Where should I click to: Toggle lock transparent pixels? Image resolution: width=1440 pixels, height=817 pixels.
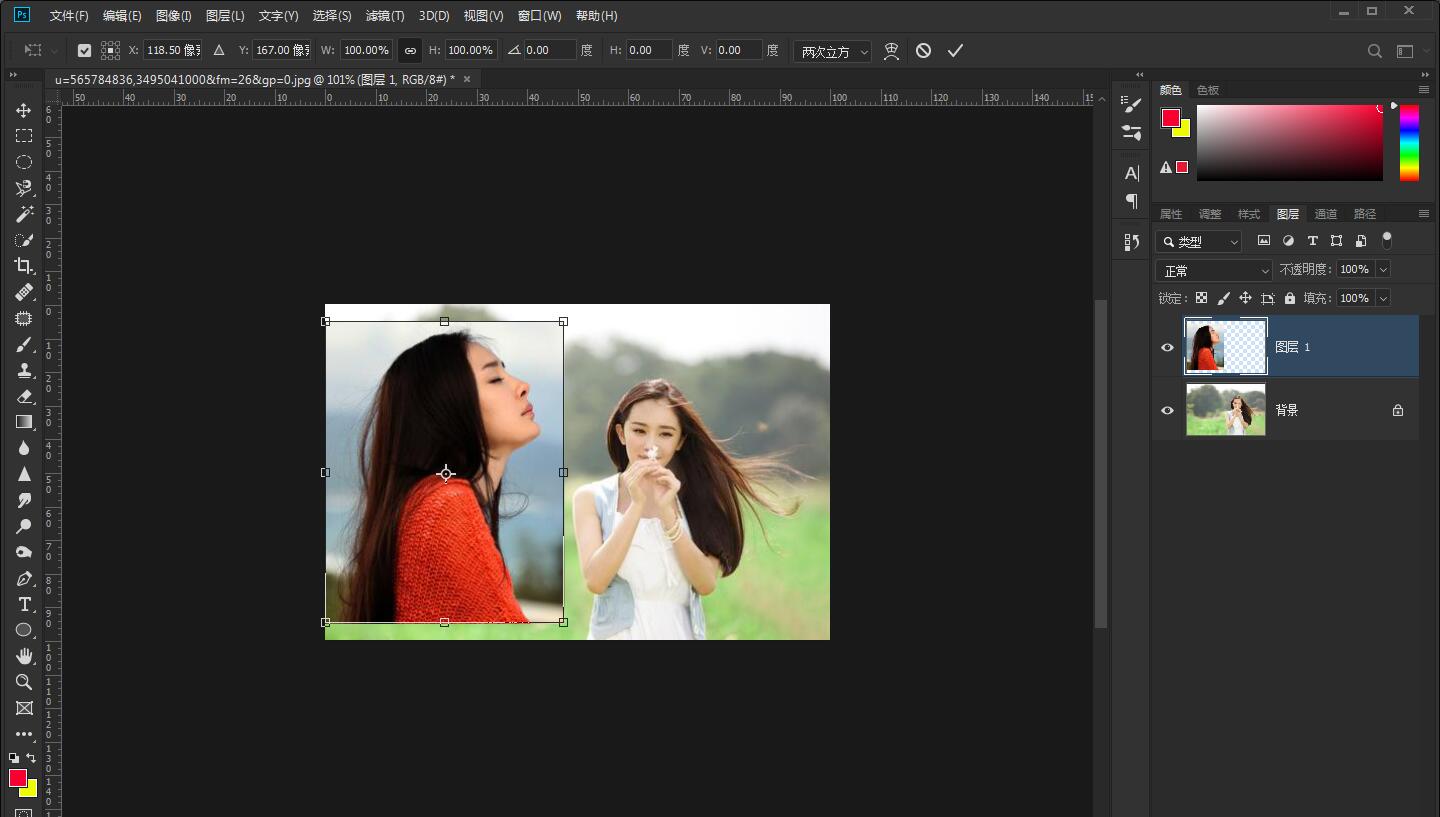[x=1201, y=298]
